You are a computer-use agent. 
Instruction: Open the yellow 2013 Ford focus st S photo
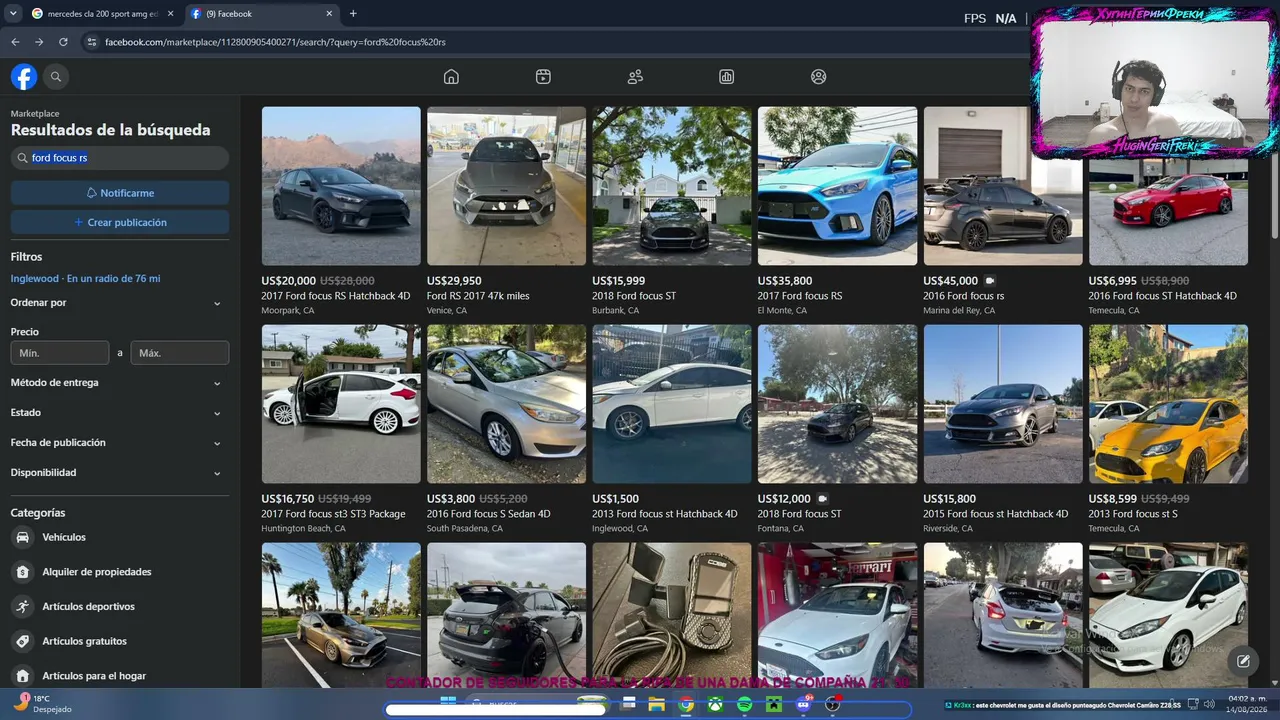[1168, 404]
